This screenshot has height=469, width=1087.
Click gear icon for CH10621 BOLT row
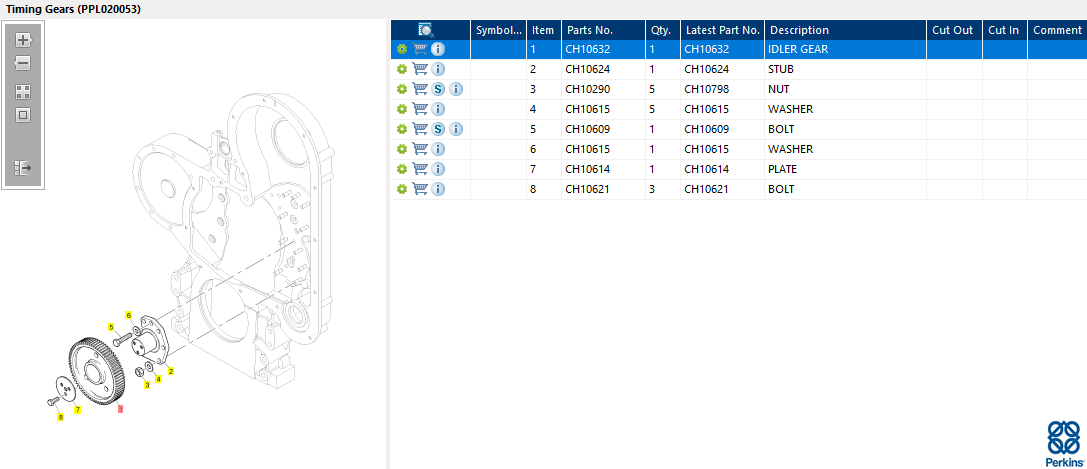[x=401, y=189]
